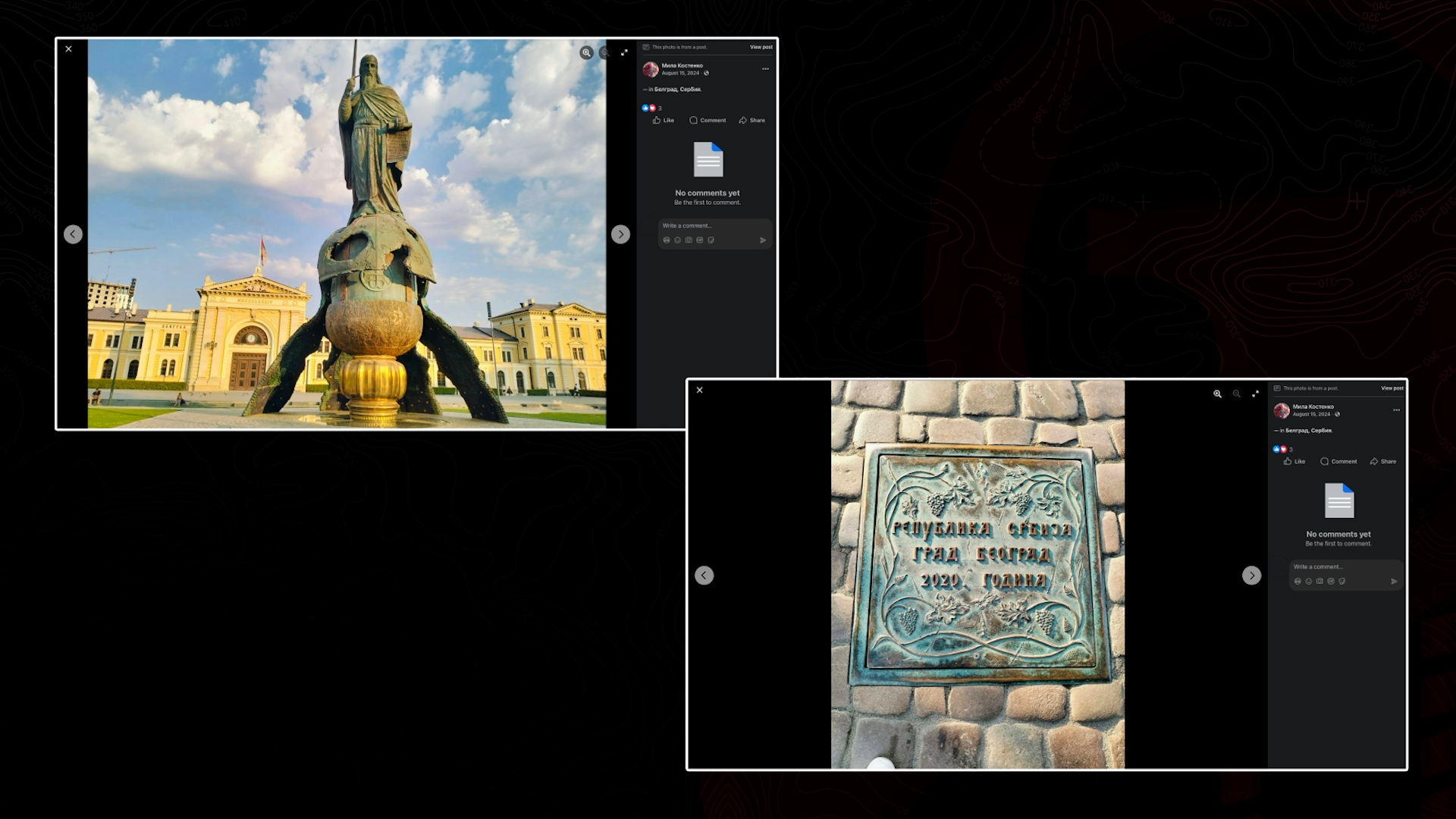Go to previous photo before statue

(73, 234)
